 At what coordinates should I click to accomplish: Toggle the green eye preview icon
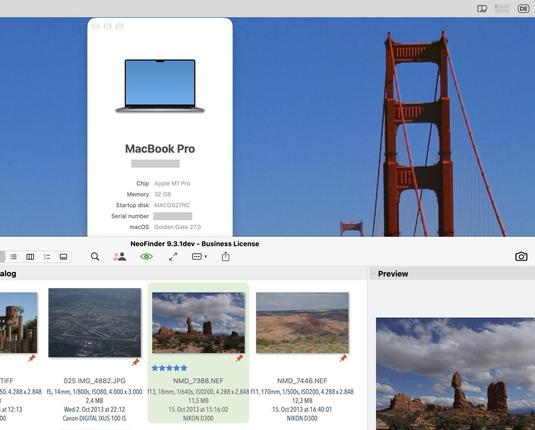click(146, 257)
